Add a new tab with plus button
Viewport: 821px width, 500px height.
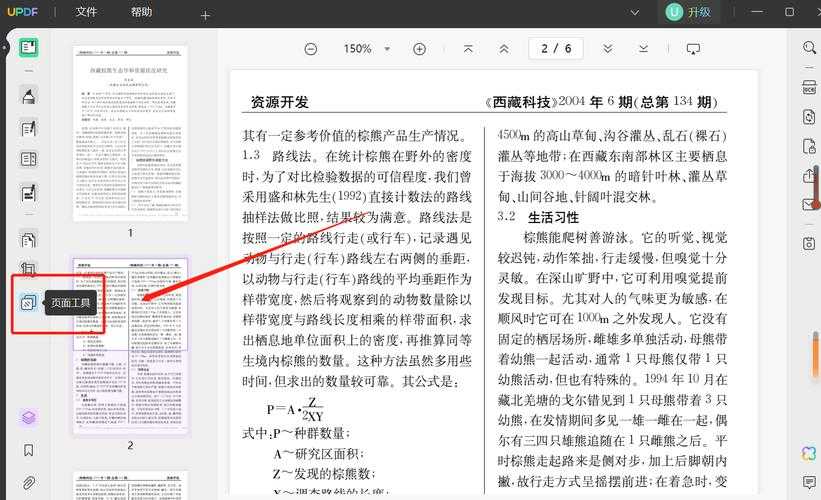click(205, 15)
